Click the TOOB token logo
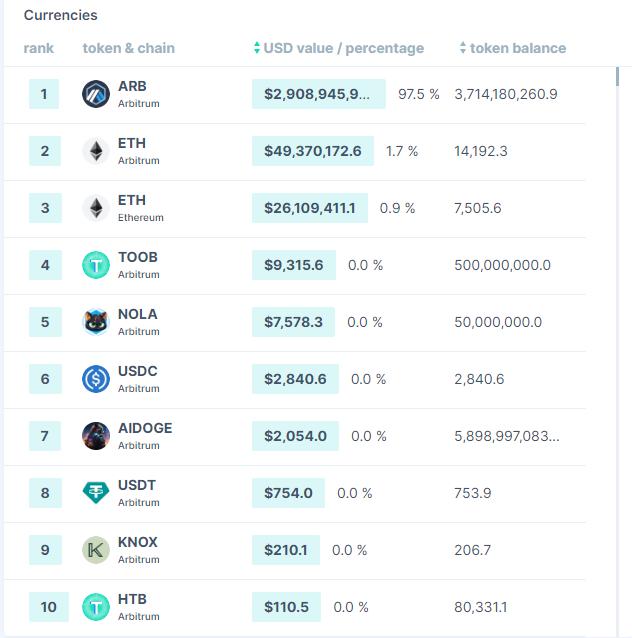 click(x=96, y=265)
